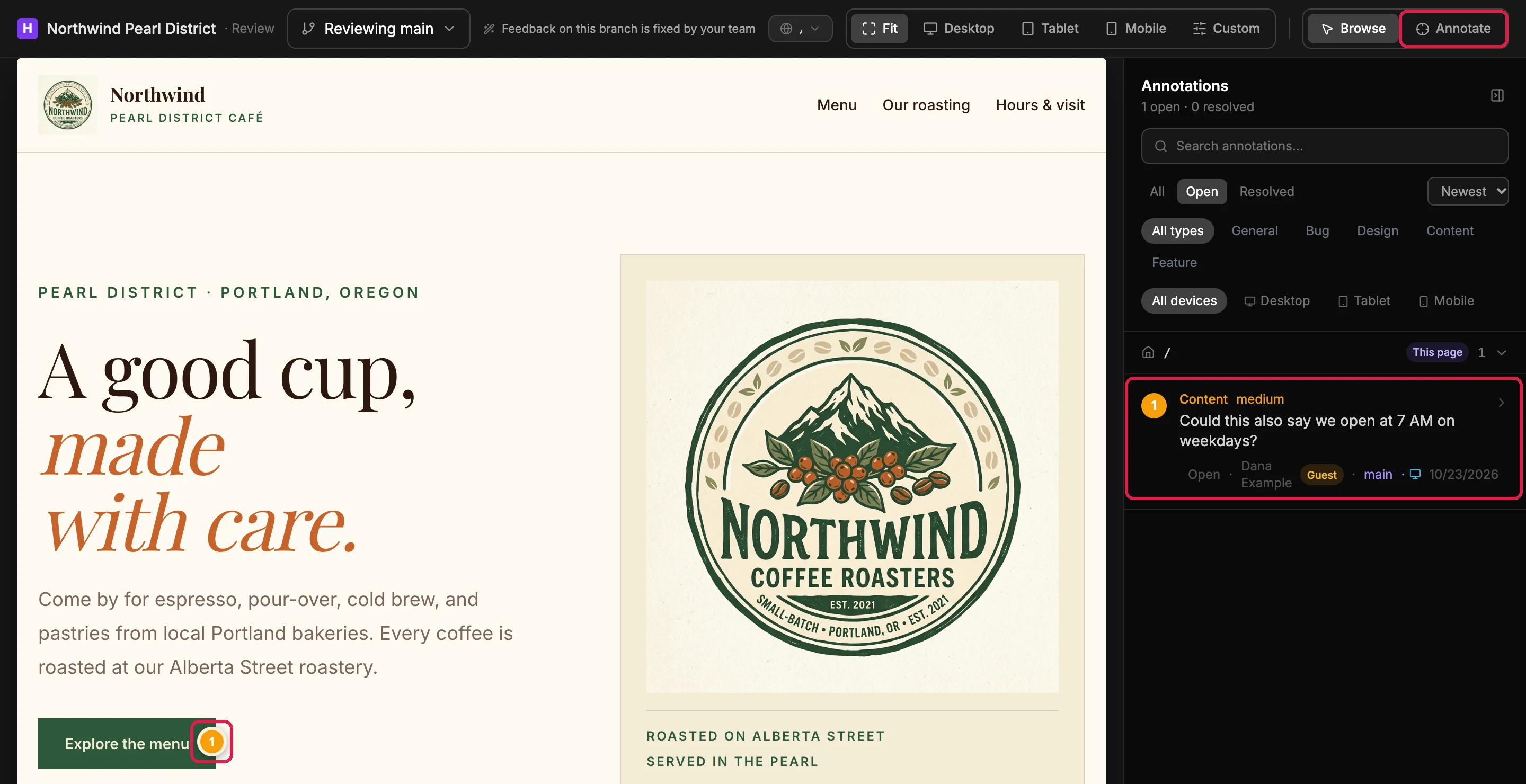1526x784 pixels.
Task: Show All annotations tab
Action: 1156,191
